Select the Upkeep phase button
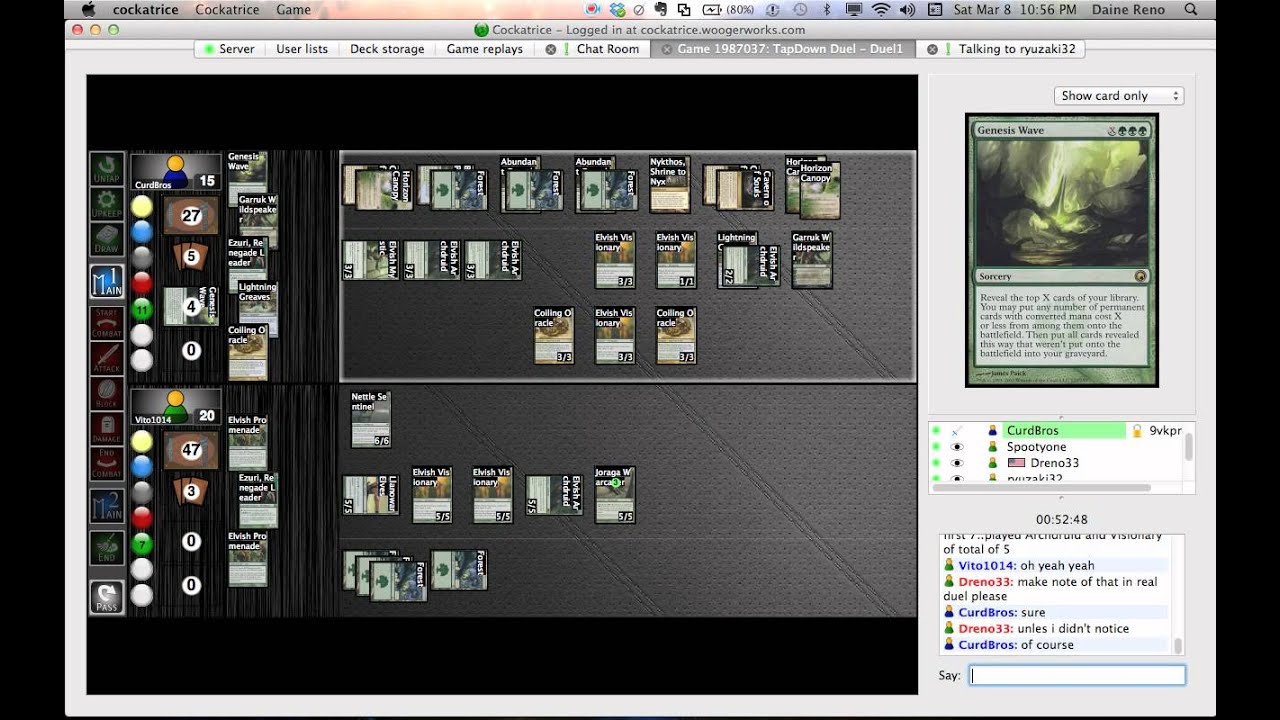Viewport: 1280px width, 720px height. (x=107, y=206)
